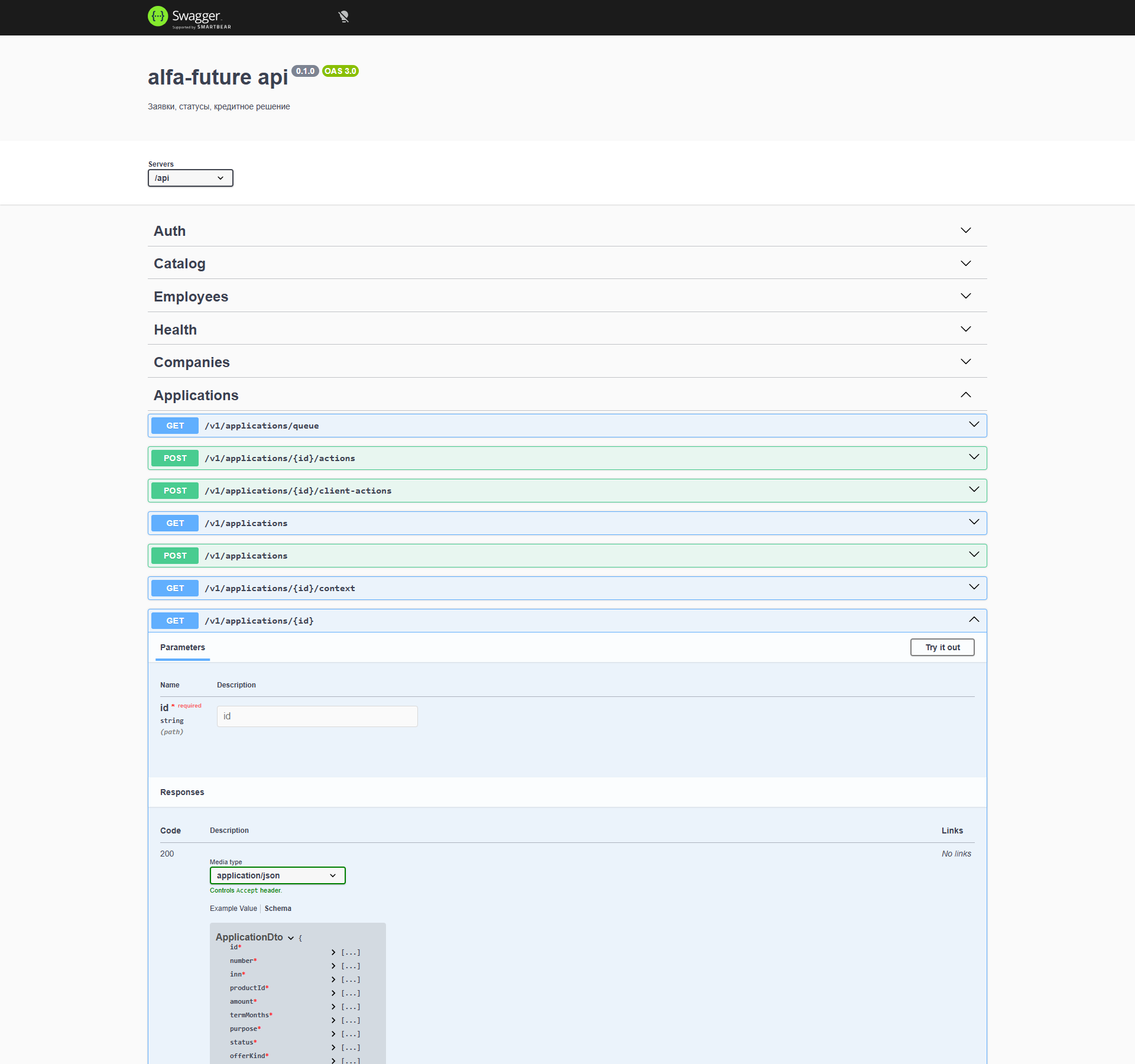This screenshot has height=1064, width=1135.
Task: Expand the number* field arrow
Action: pyautogui.click(x=333, y=966)
